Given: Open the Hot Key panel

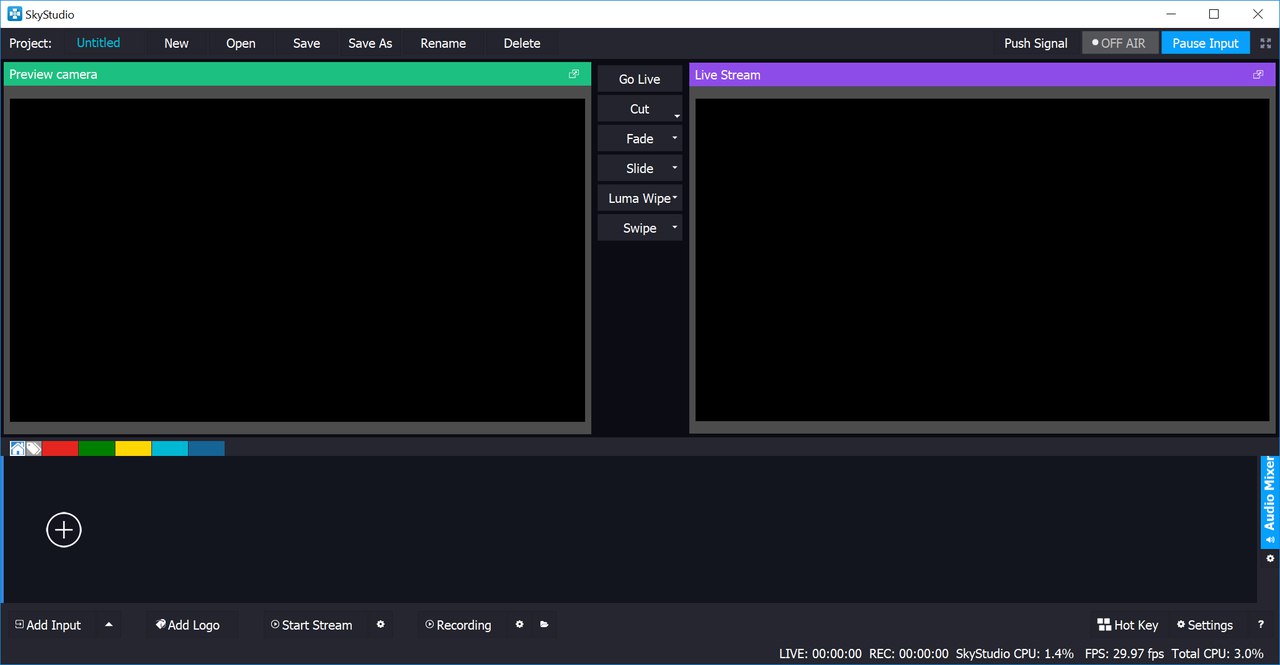Looking at the screenshot, I should [x=1128, y=625].
